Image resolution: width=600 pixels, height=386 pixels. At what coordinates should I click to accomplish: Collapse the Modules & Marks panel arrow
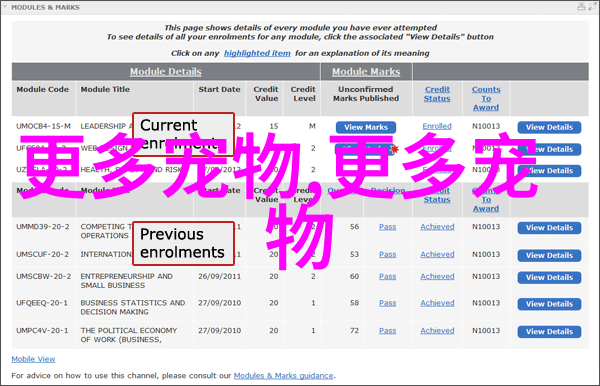5,7
